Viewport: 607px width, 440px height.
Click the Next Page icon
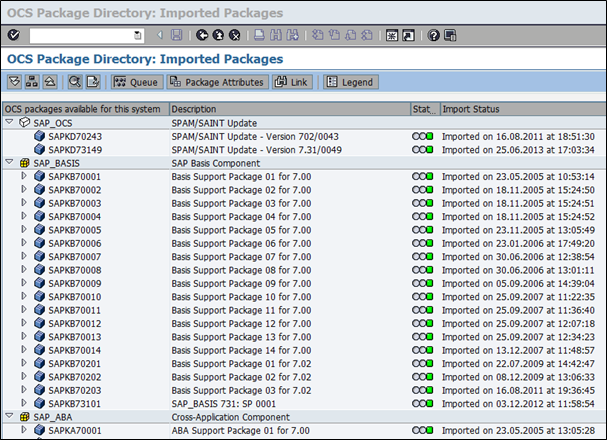351,35
